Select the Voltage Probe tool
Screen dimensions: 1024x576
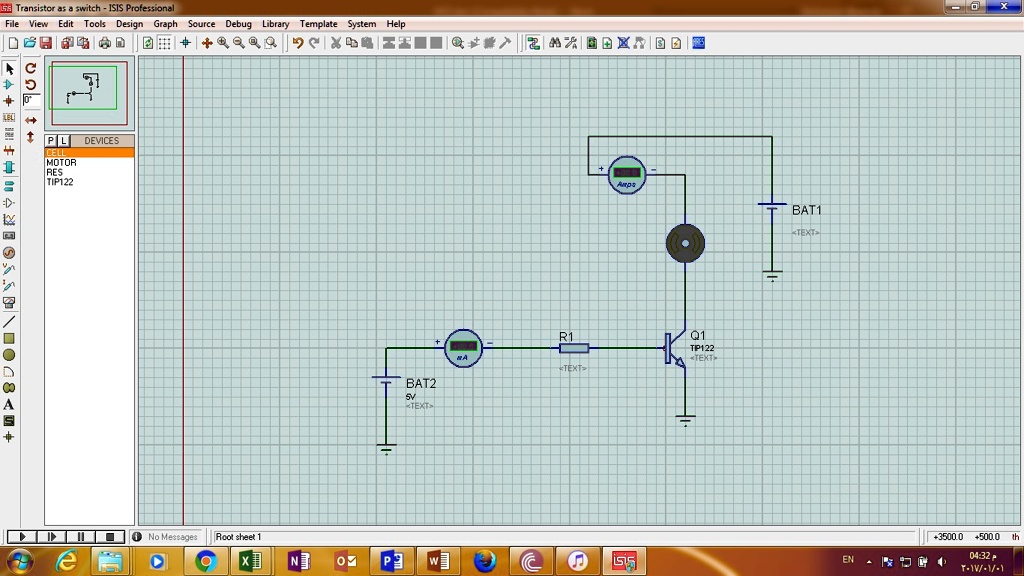(9, 268)
